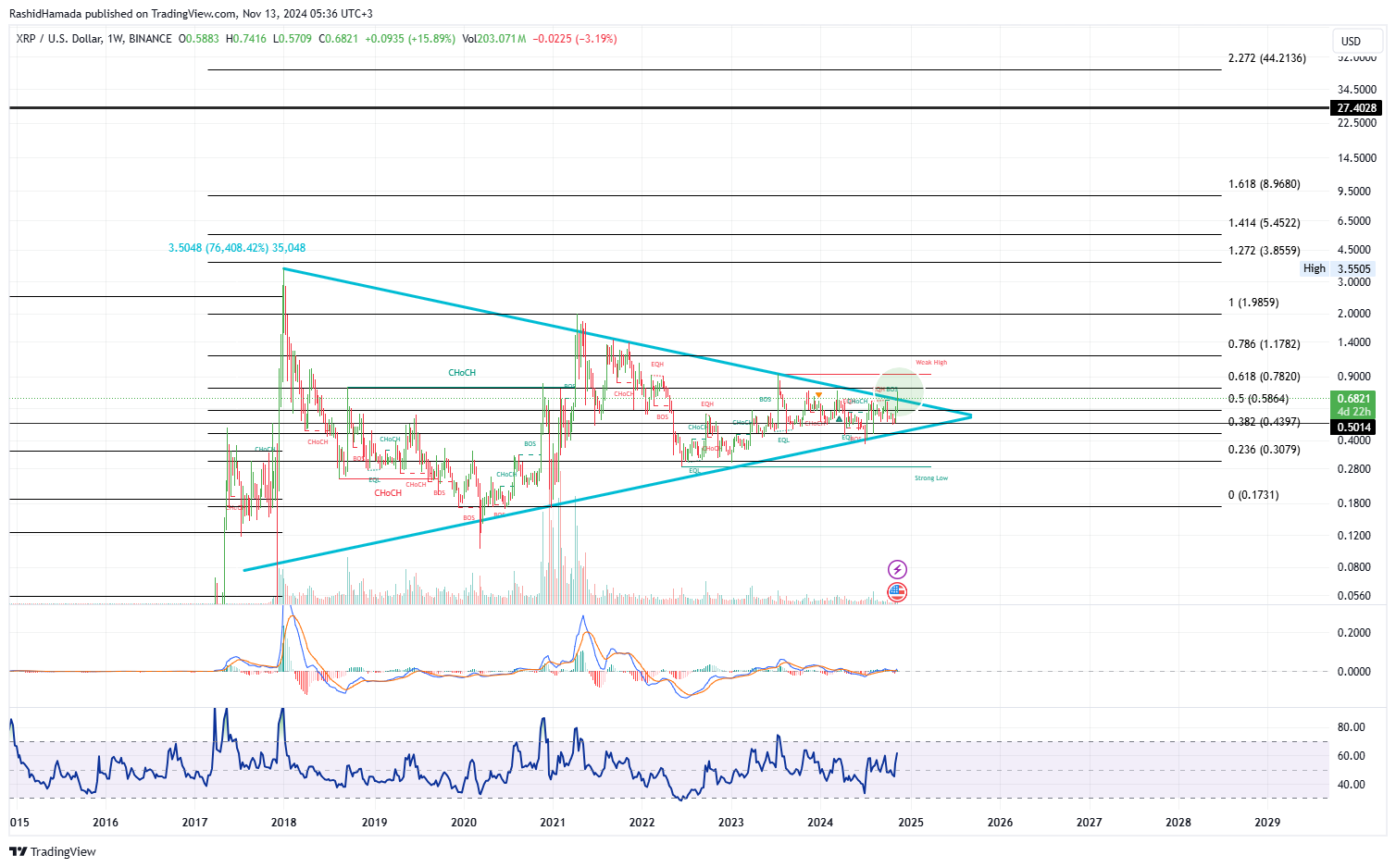Click the 0.382 (0.4397) Fibonacci label
1396x868 pixels.
tap(1265, 422)
